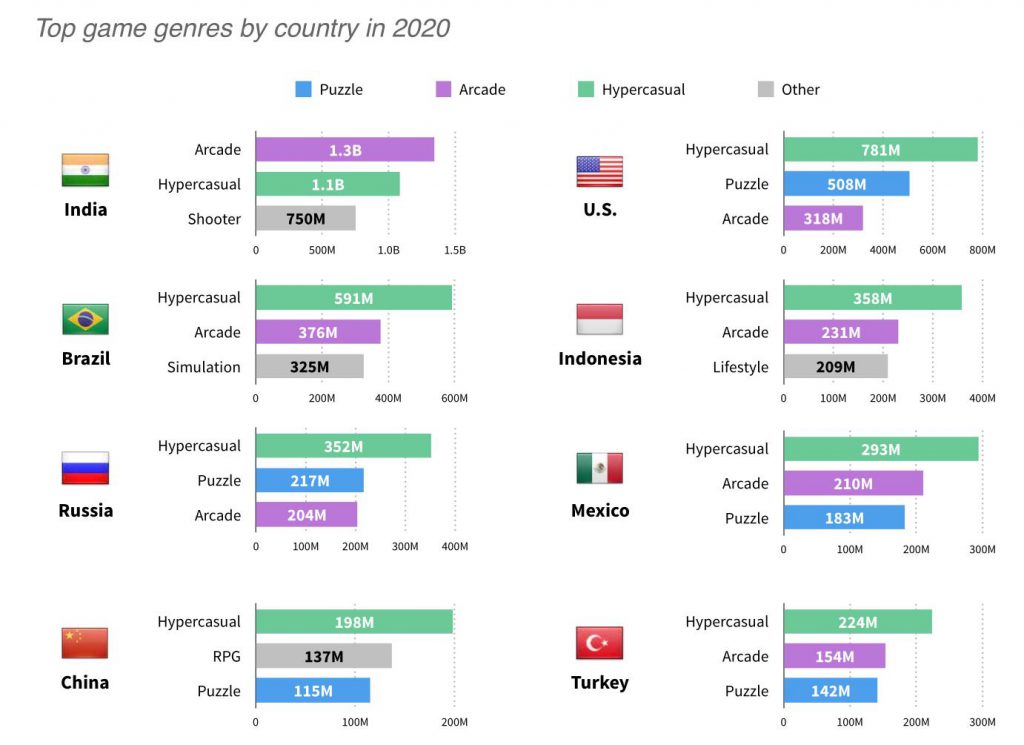Click the Mexico flag icon
The image size is (1024, 745).
coord(599,468)
